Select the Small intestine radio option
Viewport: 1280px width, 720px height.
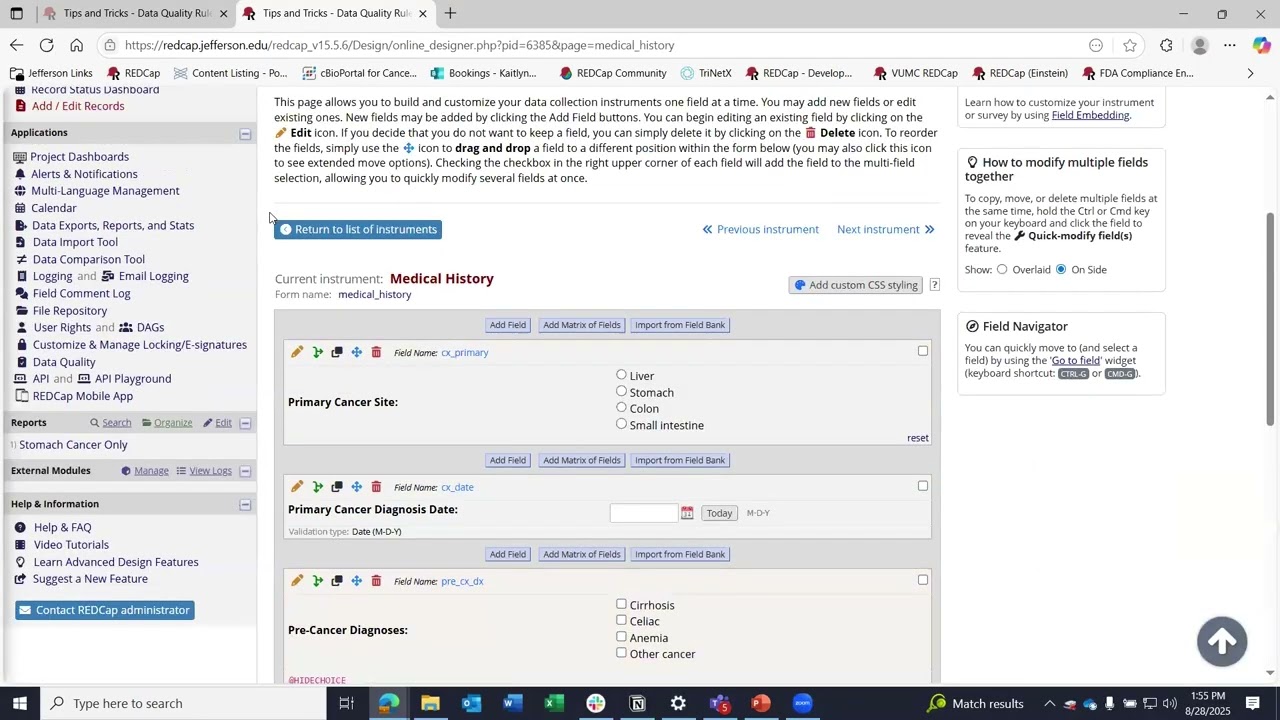tap(621, 424)
